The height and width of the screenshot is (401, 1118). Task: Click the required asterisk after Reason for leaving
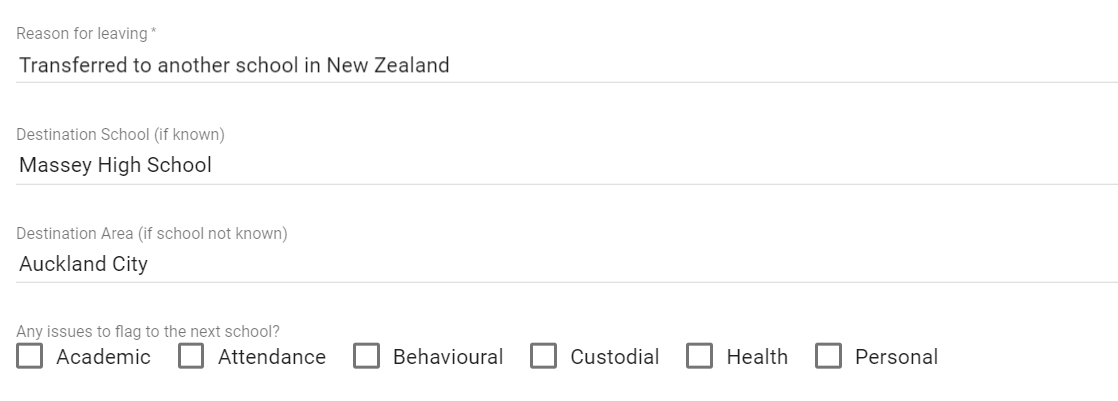coord(153,33)
